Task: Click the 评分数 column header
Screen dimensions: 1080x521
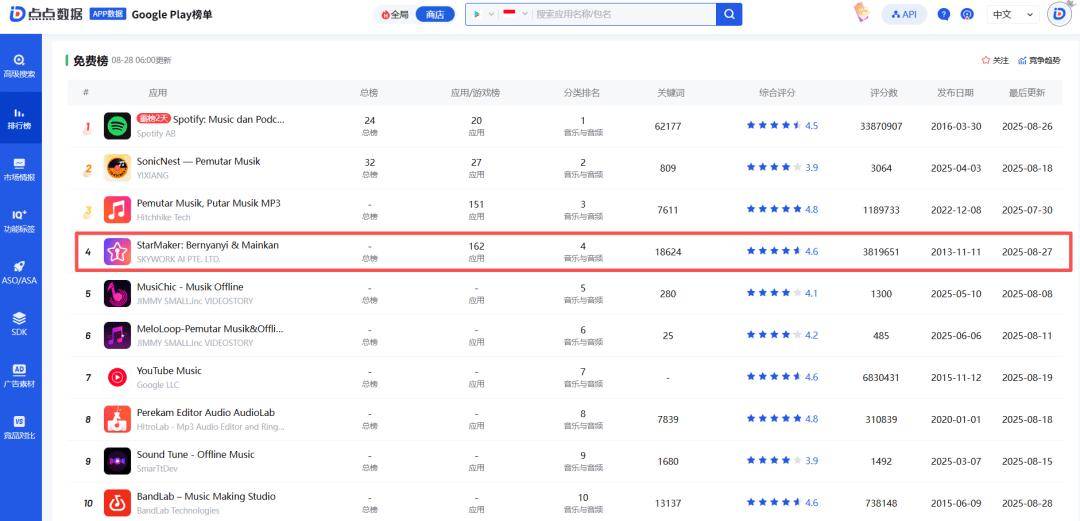Action: pyautogui.click(x=883, y=92)
